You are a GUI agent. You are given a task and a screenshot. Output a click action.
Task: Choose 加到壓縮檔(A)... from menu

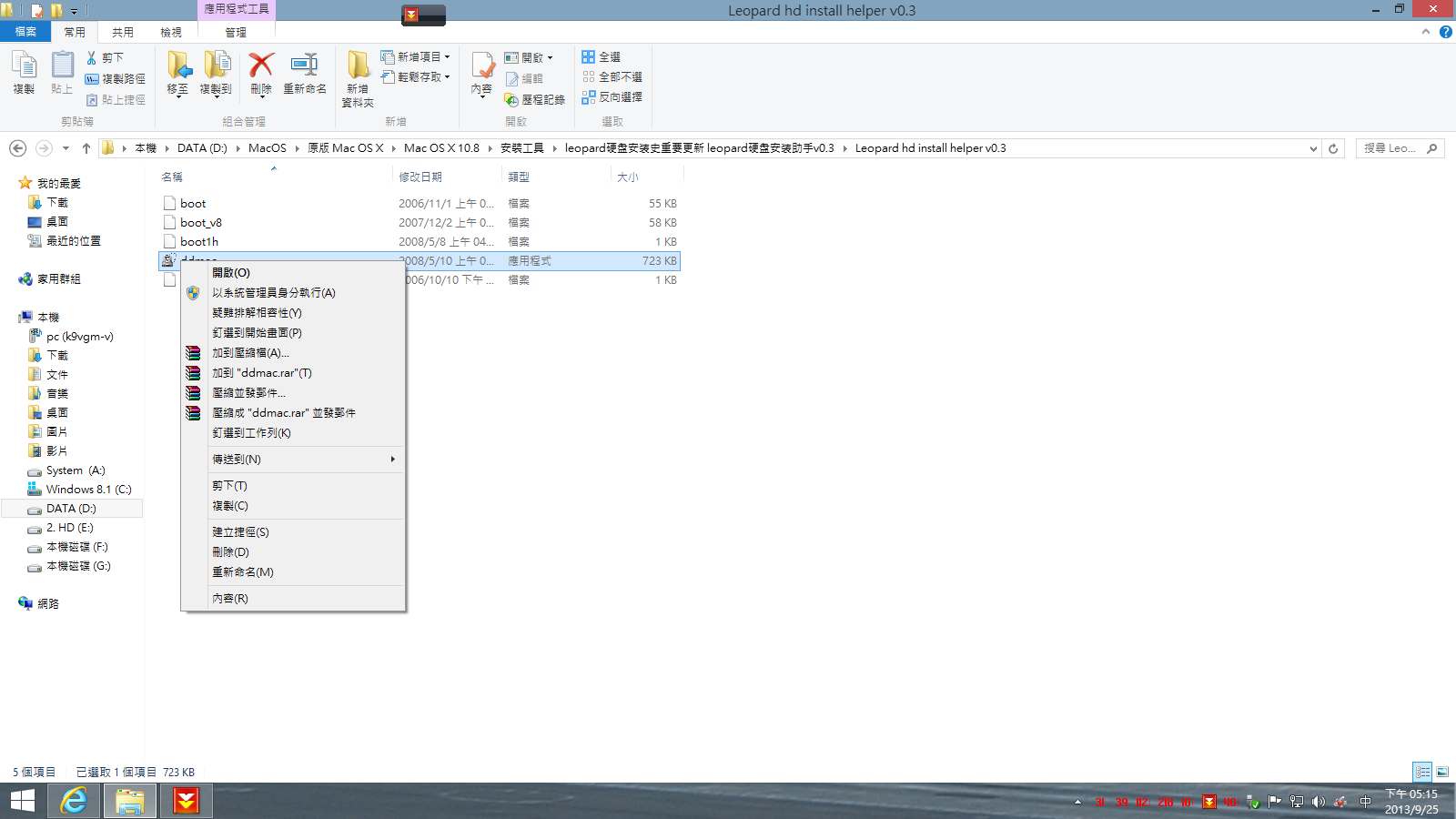point(293,353)
